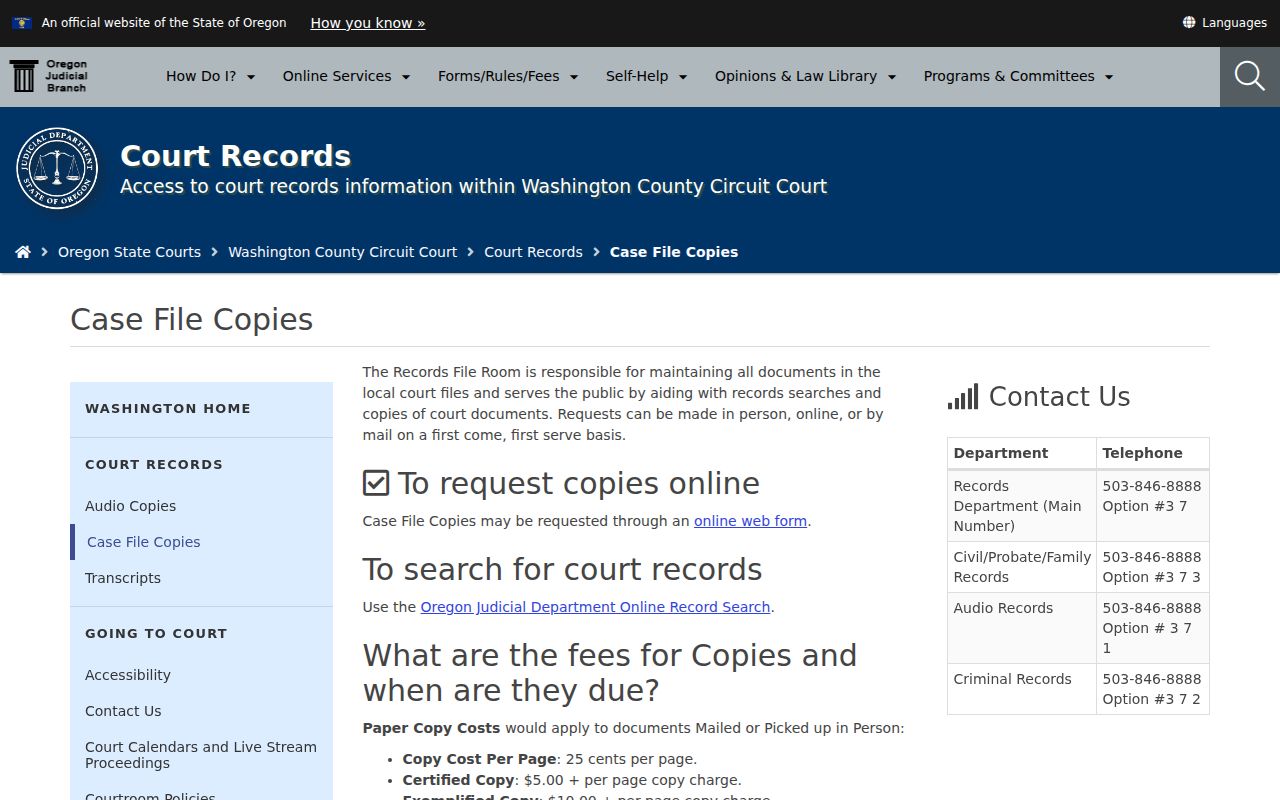Image resolution: width=1280 pixels, height=800 pixels.
Task: Expand the How Do I? menu
Action: tap(211, 76)
